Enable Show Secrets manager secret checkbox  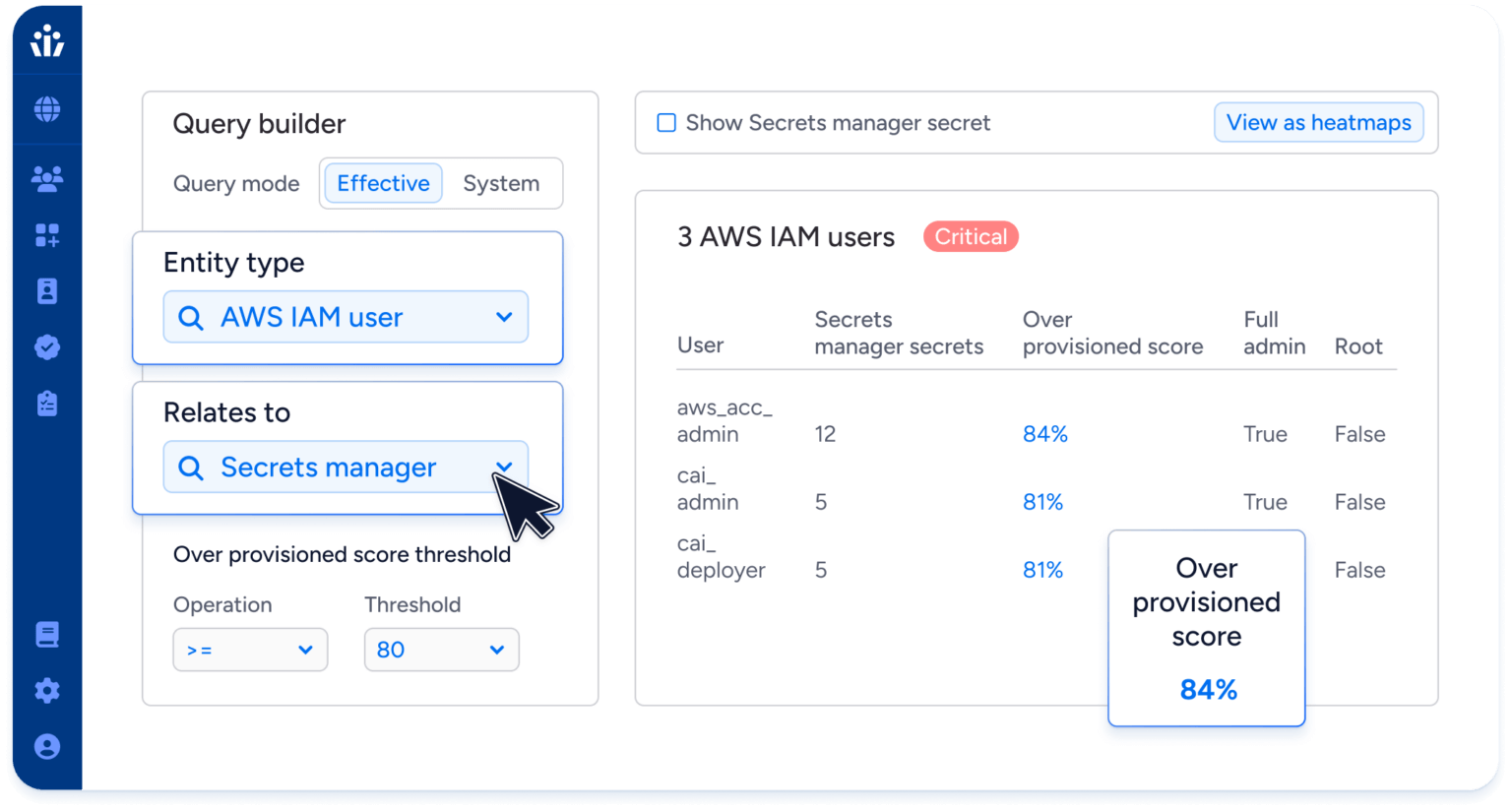coord(666,123)
